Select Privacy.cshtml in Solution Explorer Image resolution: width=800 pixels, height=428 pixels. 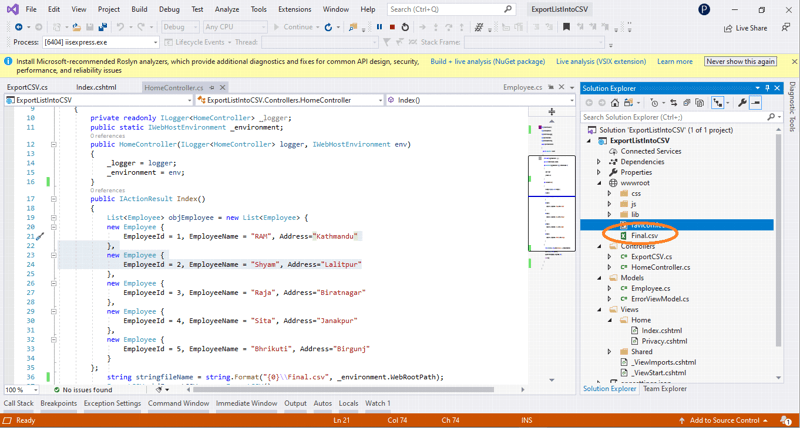[664, 341]
